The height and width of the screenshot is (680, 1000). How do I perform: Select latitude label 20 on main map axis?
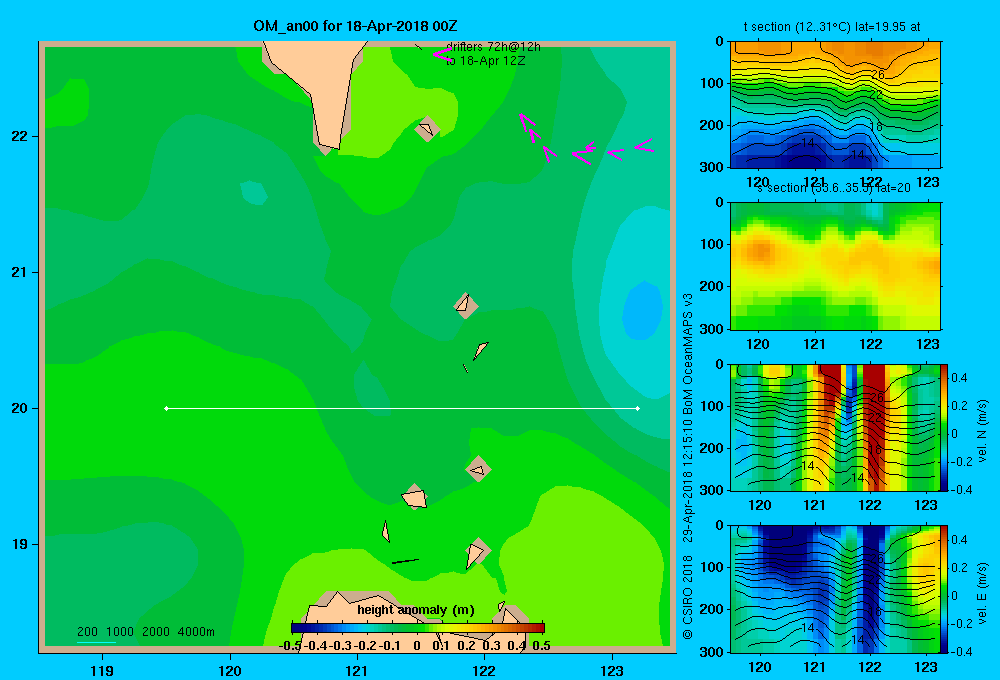tap(19, 408)
